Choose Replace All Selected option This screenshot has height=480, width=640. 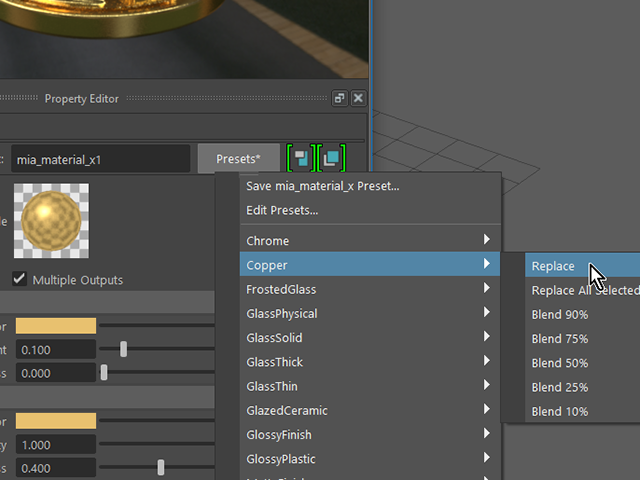tap(582, 290)
